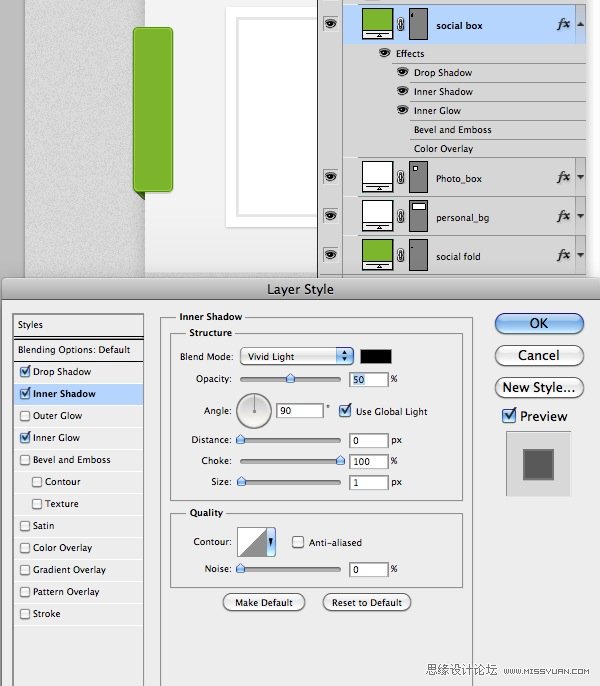Viewport: 600px width, 686px height.
Task: Enable the Stroke checkbox
Action: point(25,614)
